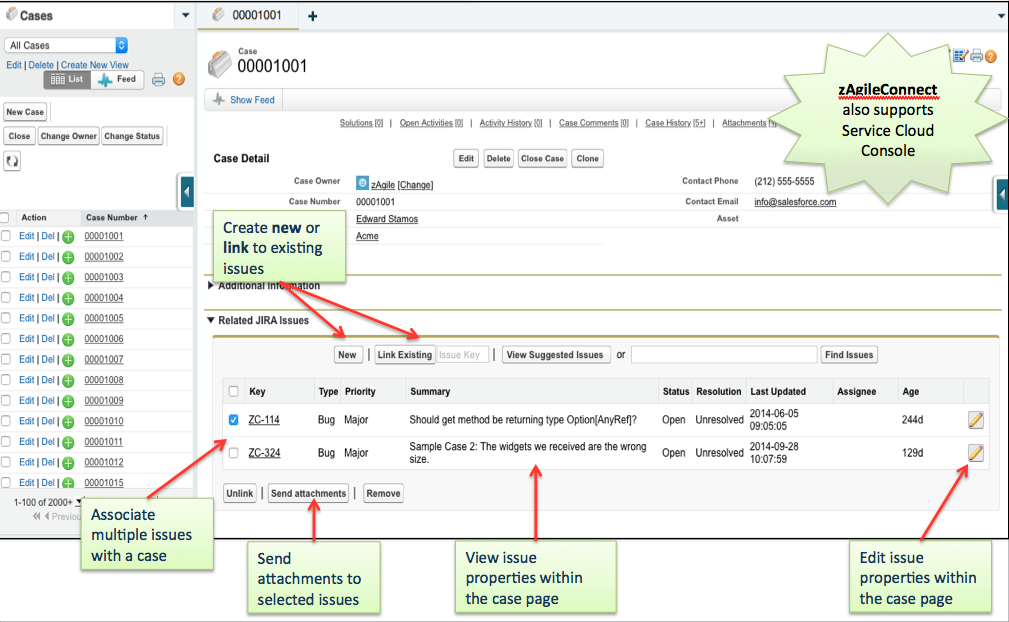Expand the Additional Information section
1009x622 pixels.
210,285
